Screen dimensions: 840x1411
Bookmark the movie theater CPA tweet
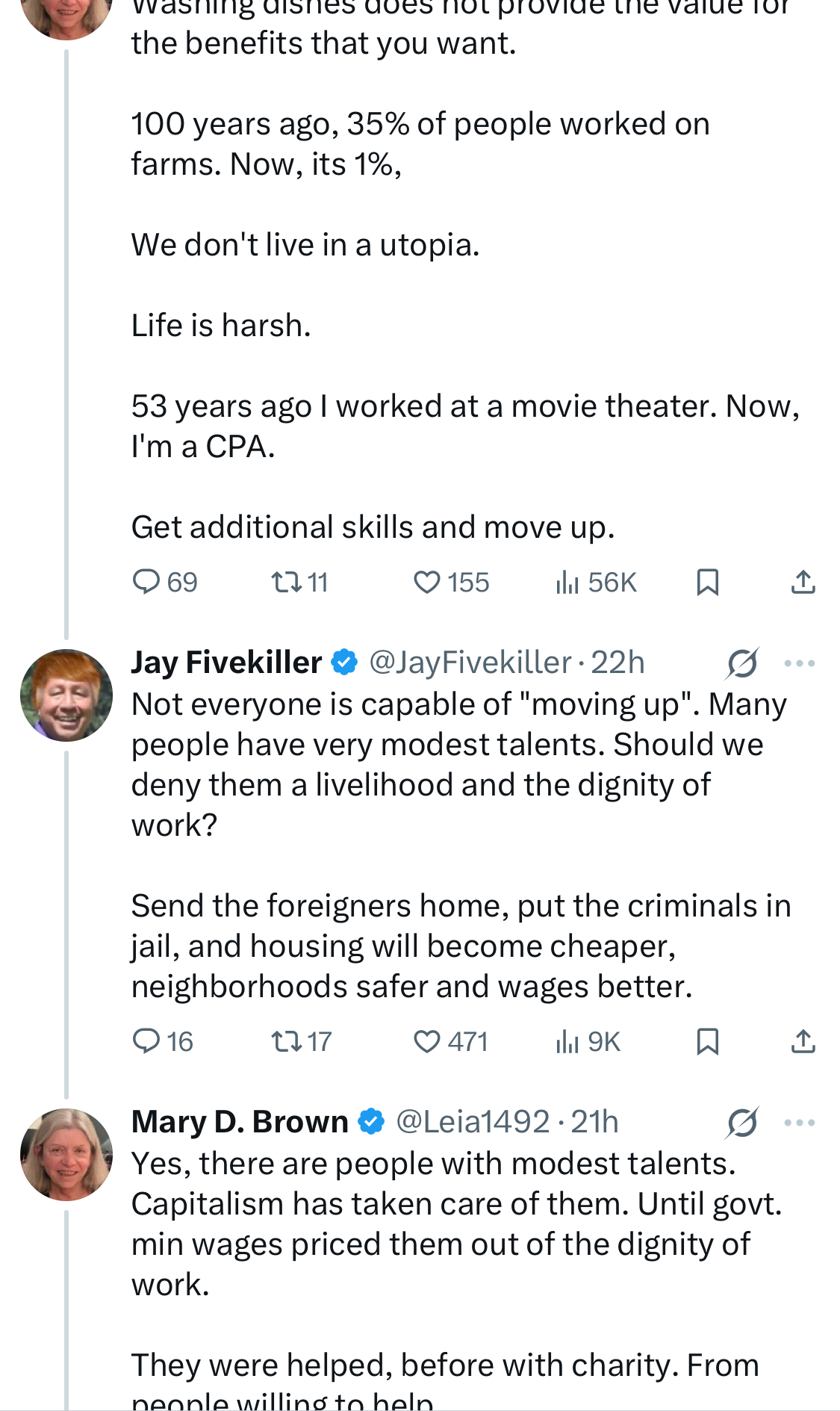pos(707,582)
